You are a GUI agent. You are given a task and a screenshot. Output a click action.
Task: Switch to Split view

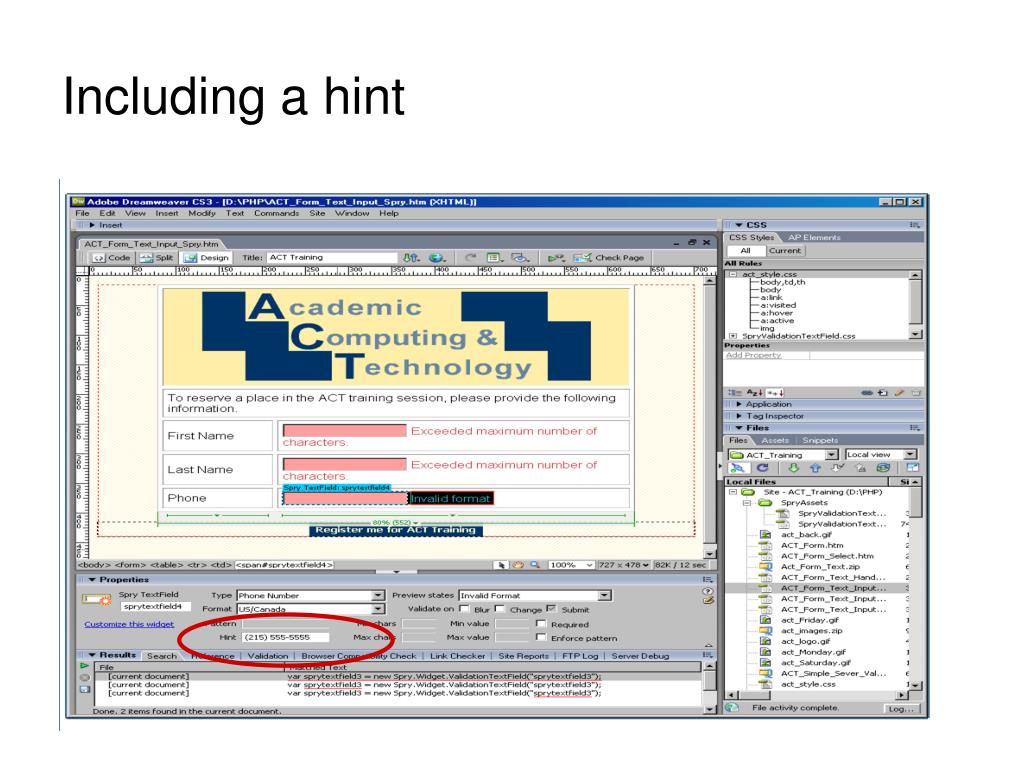click(156, 258)
